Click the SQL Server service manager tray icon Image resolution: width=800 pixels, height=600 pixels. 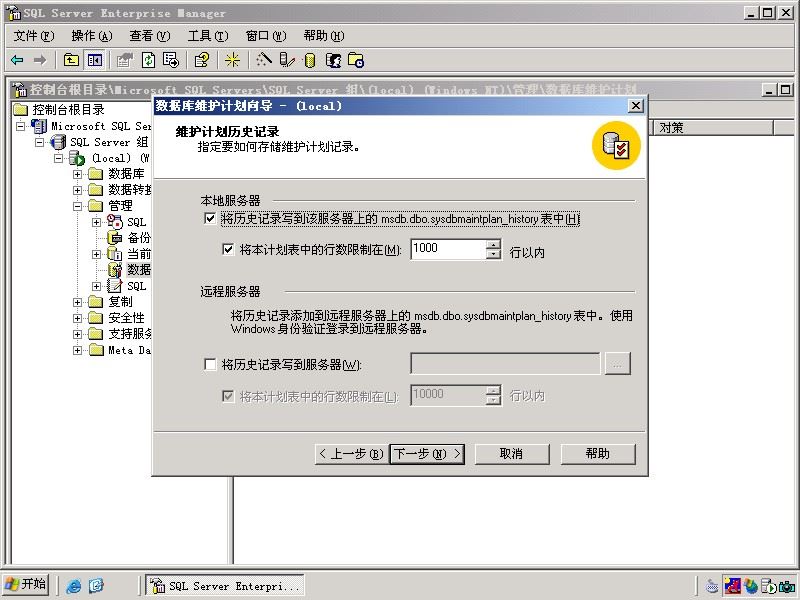pyautogui.click(x=769, y=586)
